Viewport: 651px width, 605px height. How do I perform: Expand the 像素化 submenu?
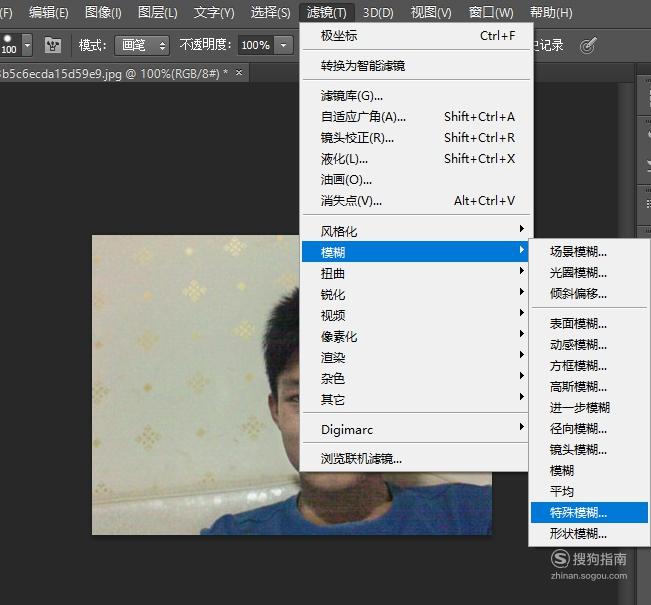[x=415, y=336]
